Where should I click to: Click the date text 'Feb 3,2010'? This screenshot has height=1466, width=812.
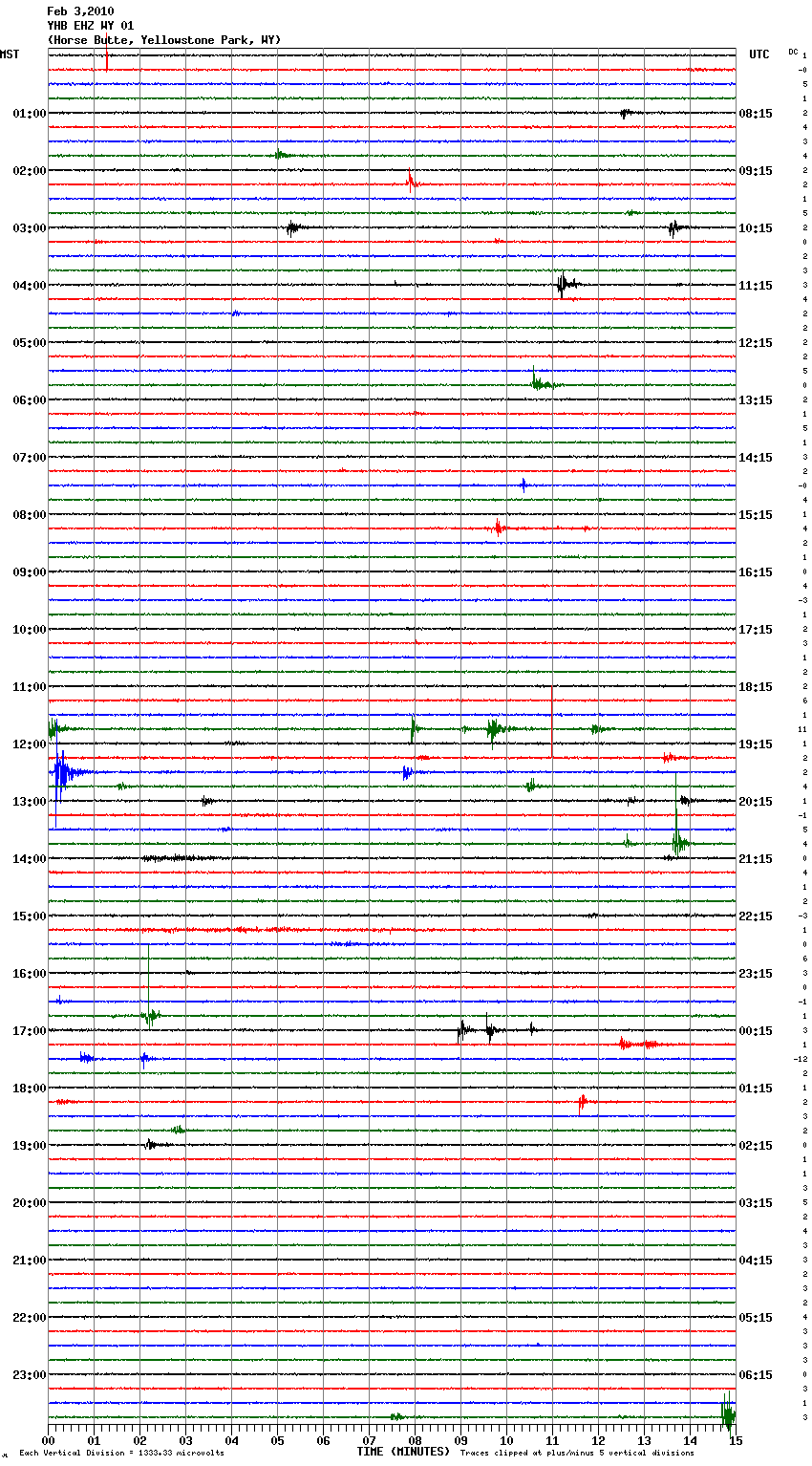(80, 11)
